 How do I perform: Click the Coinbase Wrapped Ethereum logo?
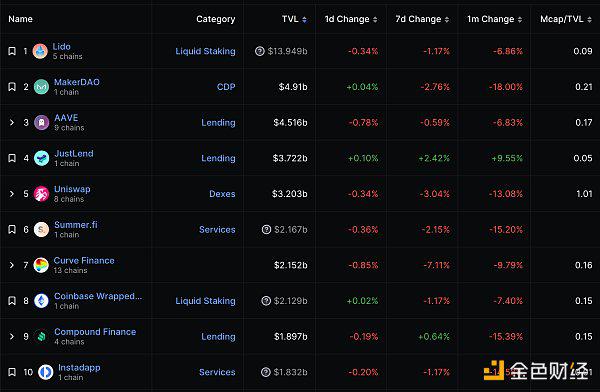41,301
